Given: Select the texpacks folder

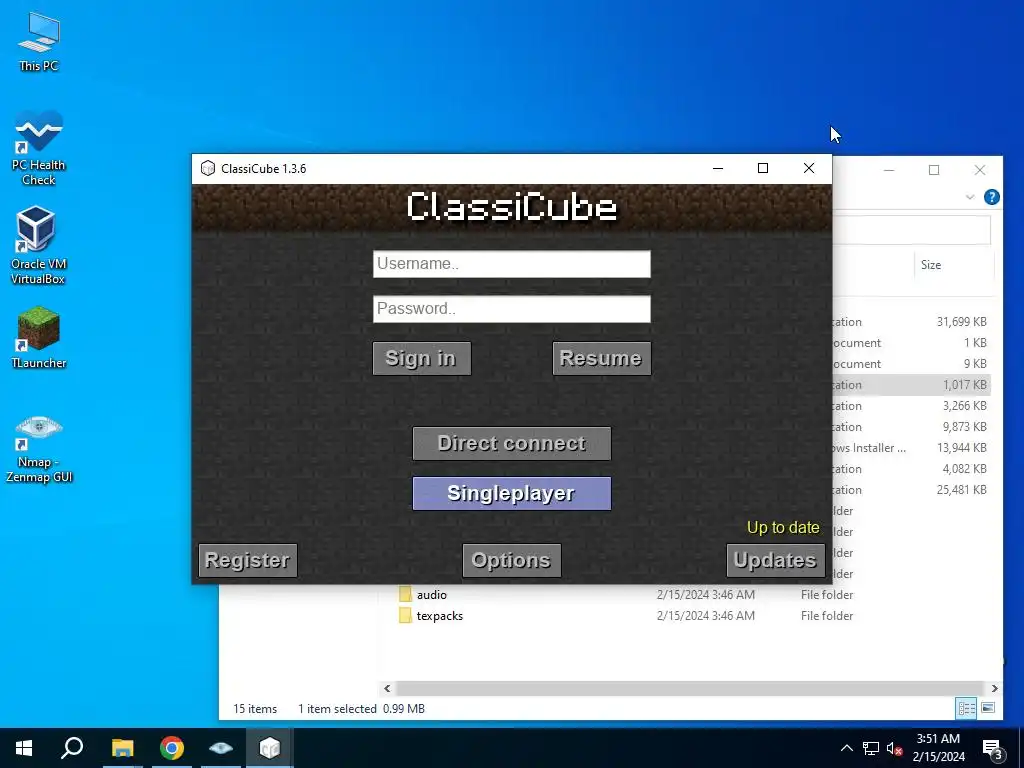Looking at the screenshot, I should [440, 616].
